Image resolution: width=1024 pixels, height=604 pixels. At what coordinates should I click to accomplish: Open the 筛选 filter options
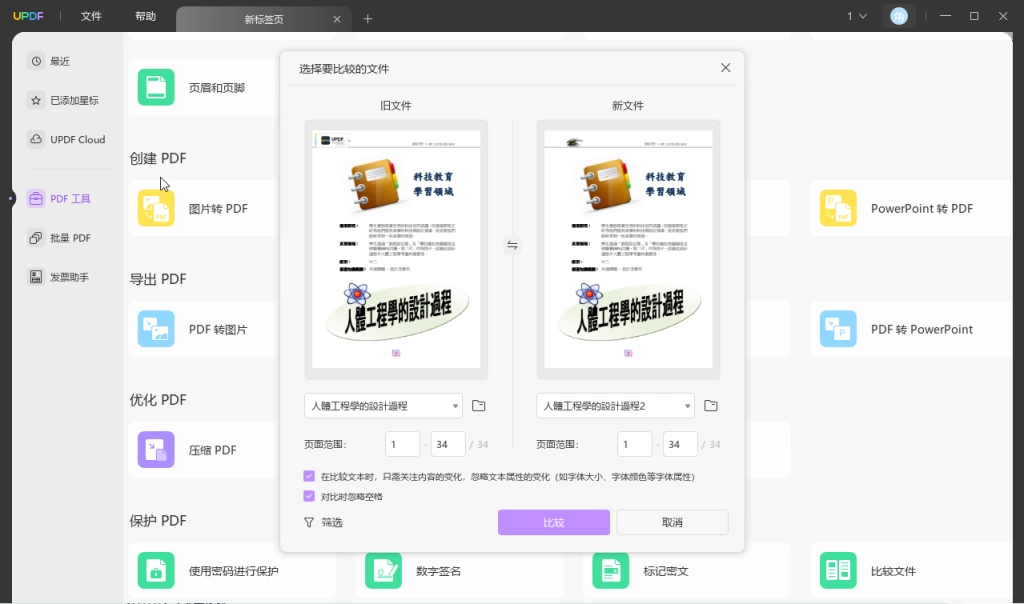coord(323,522)
